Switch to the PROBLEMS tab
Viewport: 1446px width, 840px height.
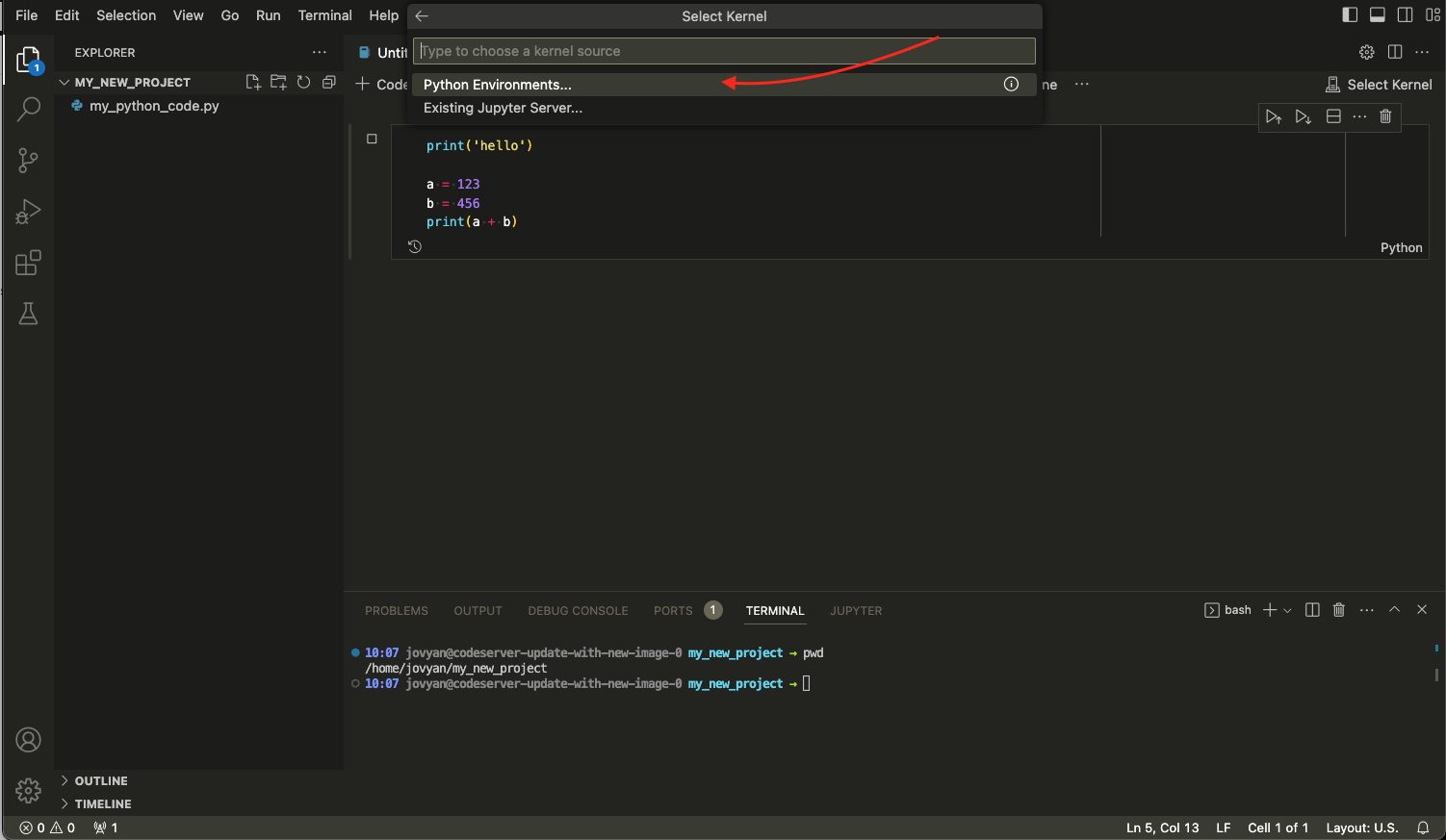click(397, 611)
